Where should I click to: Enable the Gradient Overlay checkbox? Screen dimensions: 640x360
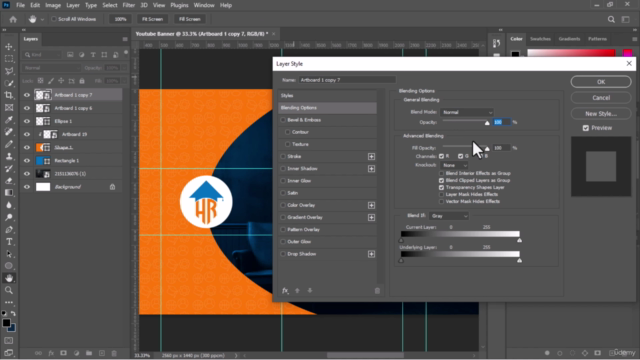click(283, 217)
